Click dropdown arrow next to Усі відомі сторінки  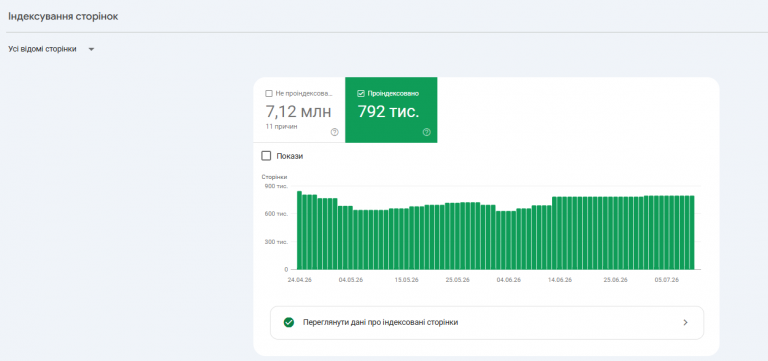pyautogui.click(x=91, y=49)
